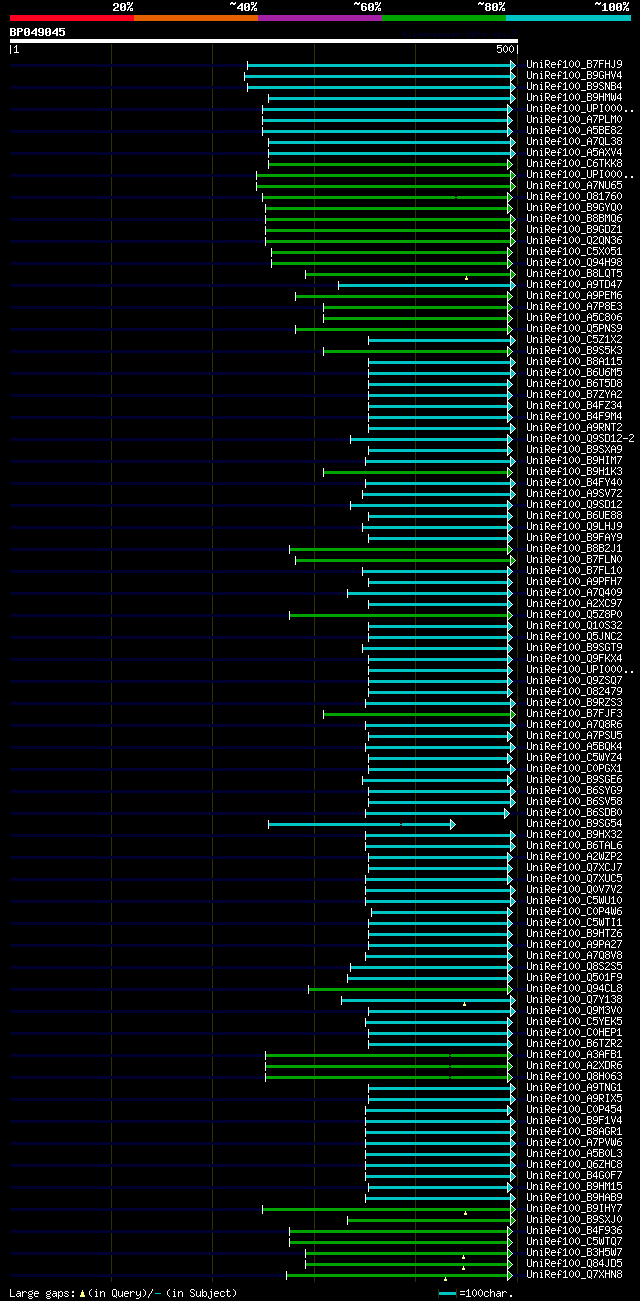Image resolution: width=640 pixels, height=1301 pixels.
Task: Select the UniRef100_Q7Y138 label
Action: pos(574,999)
